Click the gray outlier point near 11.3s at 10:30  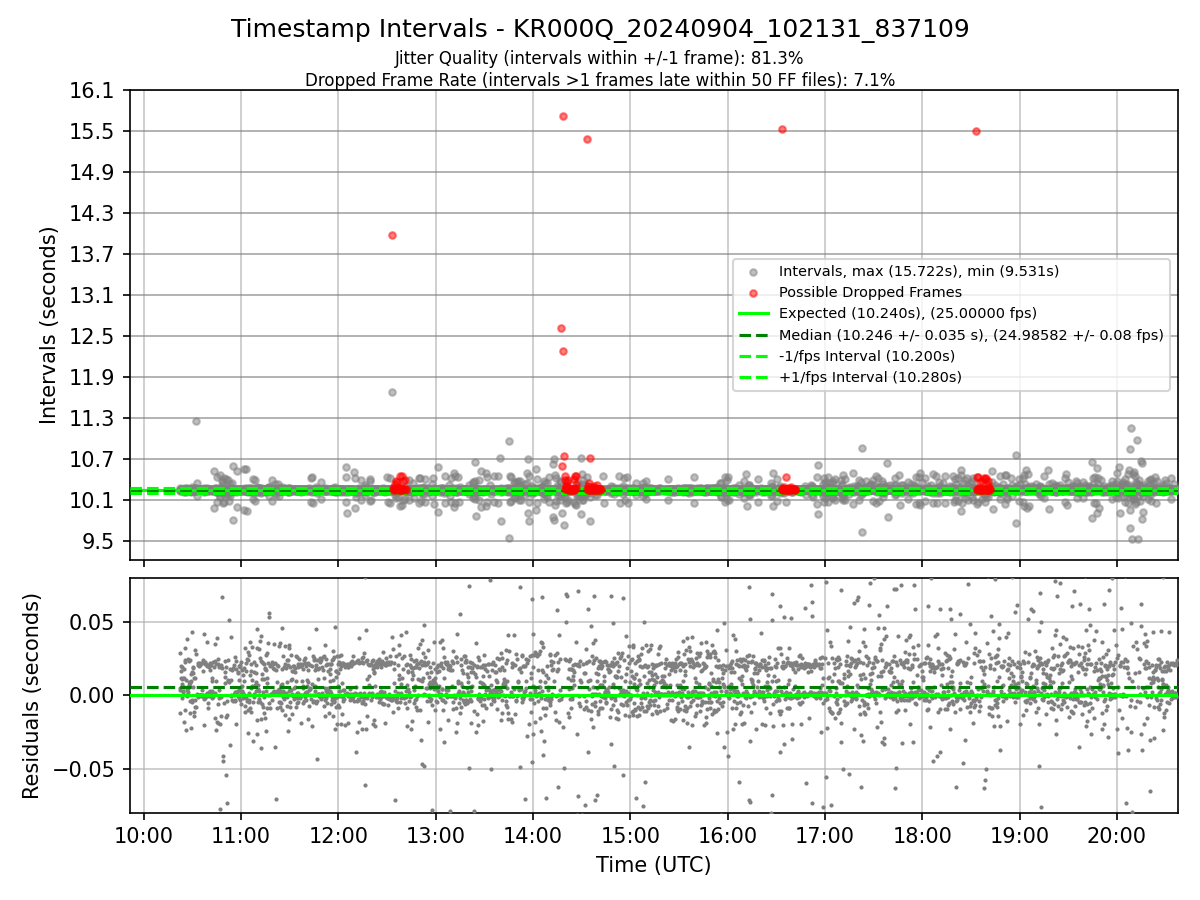click(x=196, y=421)
